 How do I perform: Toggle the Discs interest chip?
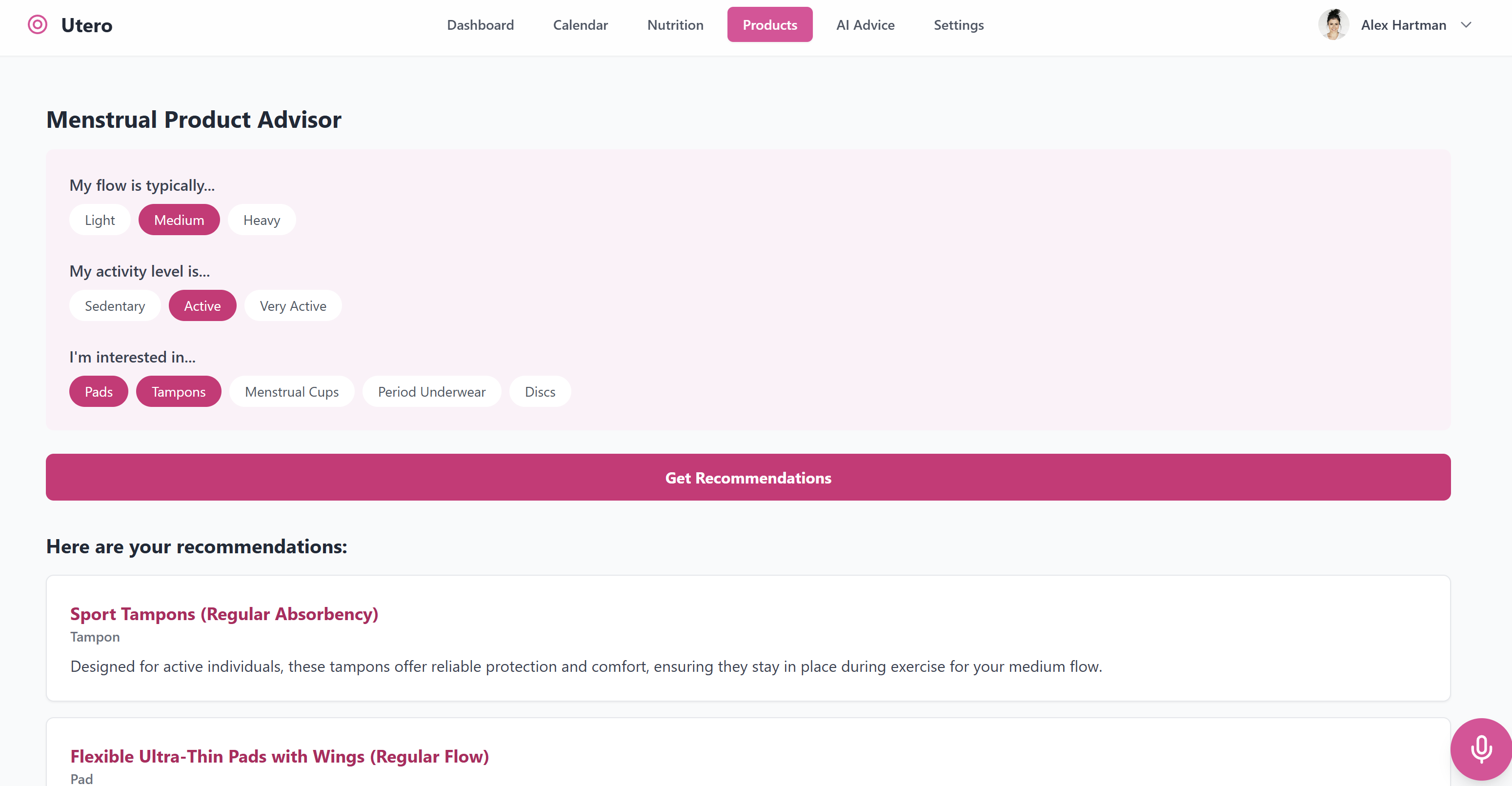point(540,391)
